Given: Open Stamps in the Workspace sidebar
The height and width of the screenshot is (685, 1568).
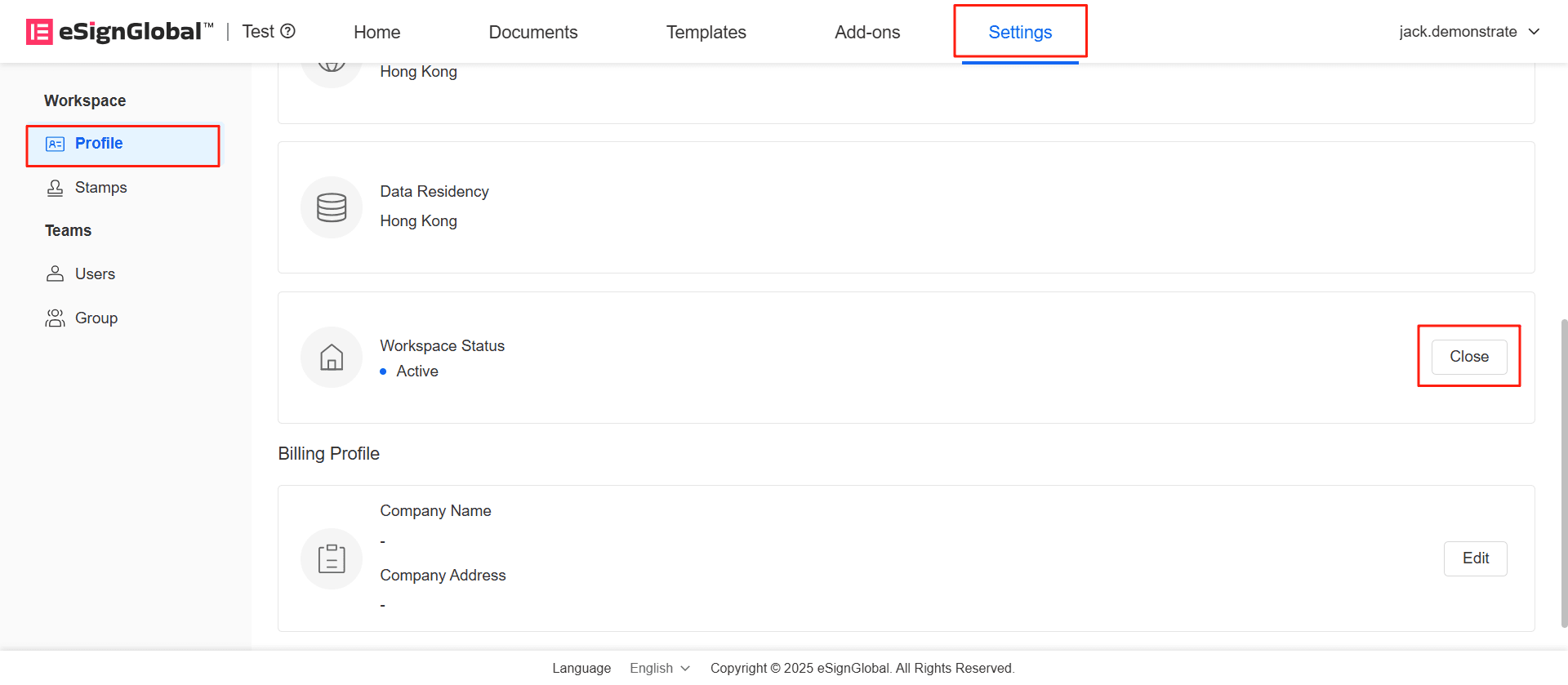Looking at the screenshot, I should click(100, 188).
